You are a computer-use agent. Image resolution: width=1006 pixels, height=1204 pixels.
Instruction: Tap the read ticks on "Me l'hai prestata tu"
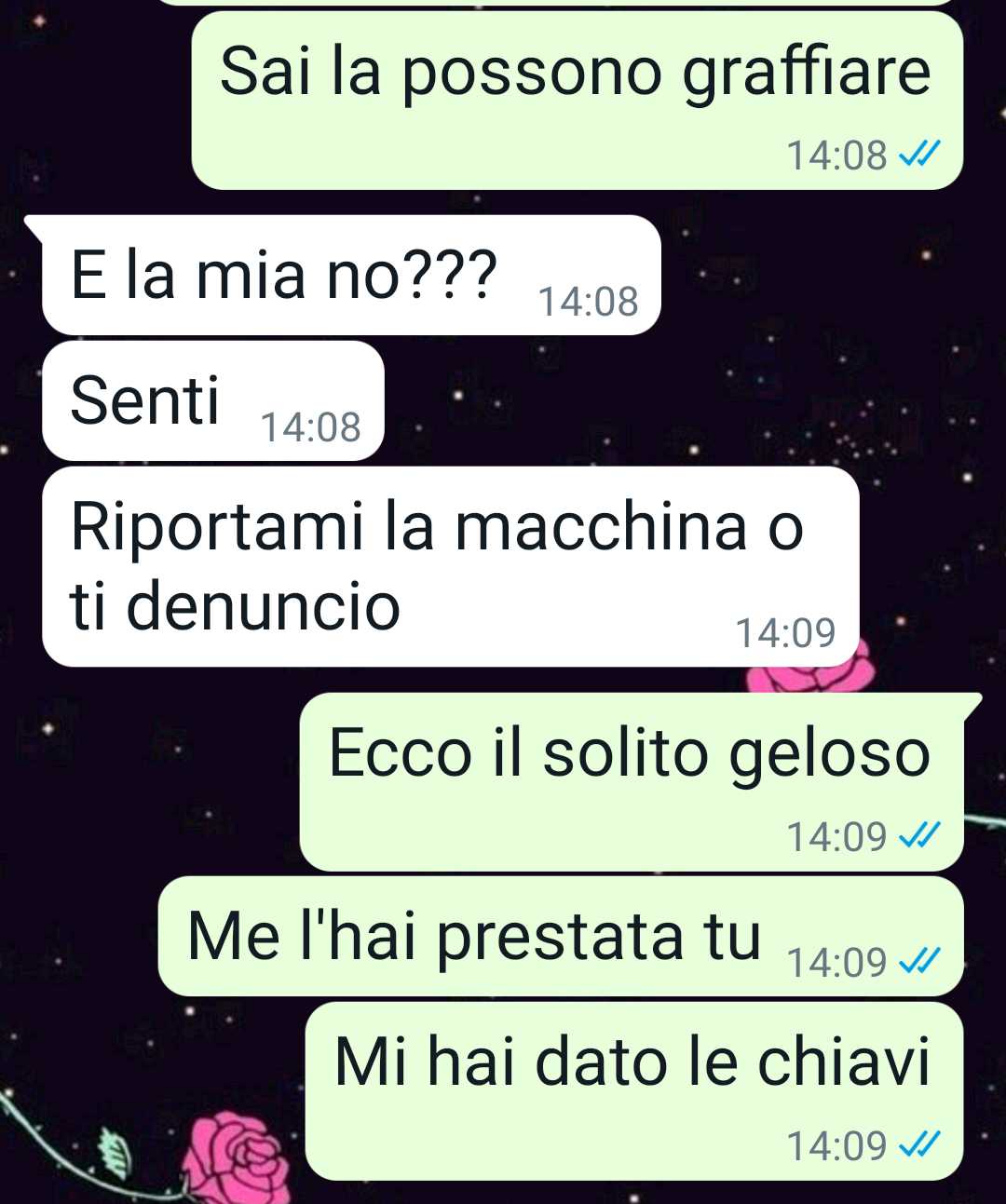point(918,961)
